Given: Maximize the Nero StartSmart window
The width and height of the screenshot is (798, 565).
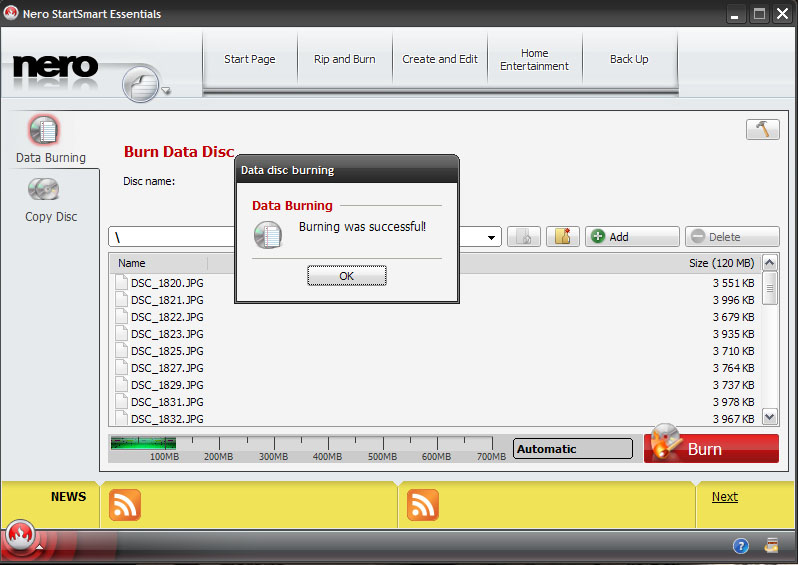Looking at the screenshot, I should [759, 14].
